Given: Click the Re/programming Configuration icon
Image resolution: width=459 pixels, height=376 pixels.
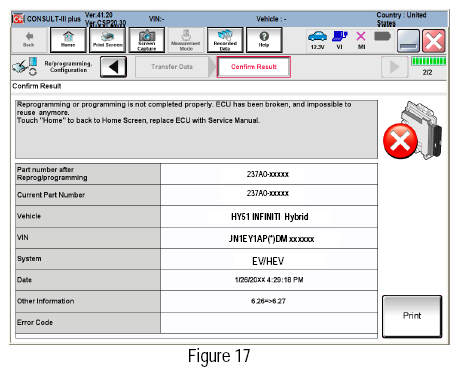Looking at the screenshot, I should 25,66.
